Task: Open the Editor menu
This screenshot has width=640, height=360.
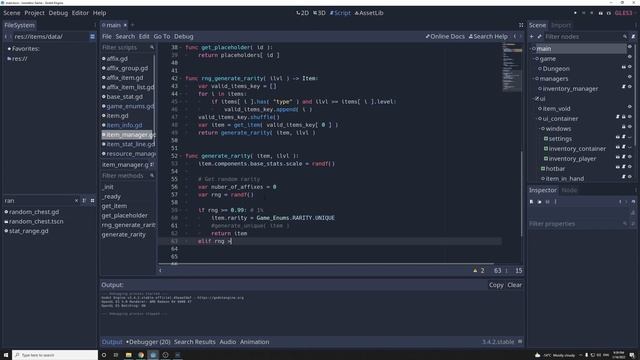Action: coord(80,13)
